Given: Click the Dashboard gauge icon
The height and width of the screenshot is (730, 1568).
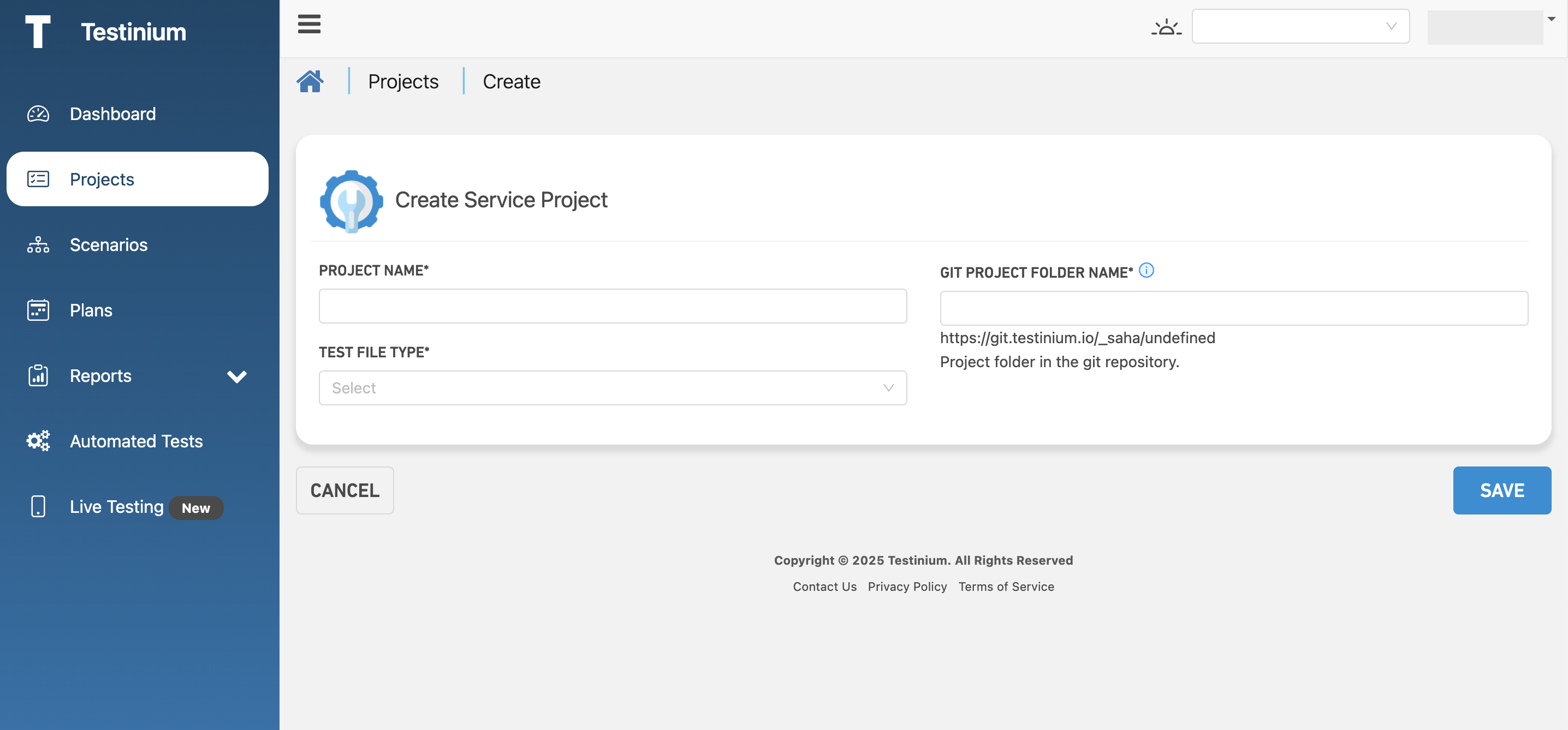Looking at the screenshot, I should pos(38,114).
